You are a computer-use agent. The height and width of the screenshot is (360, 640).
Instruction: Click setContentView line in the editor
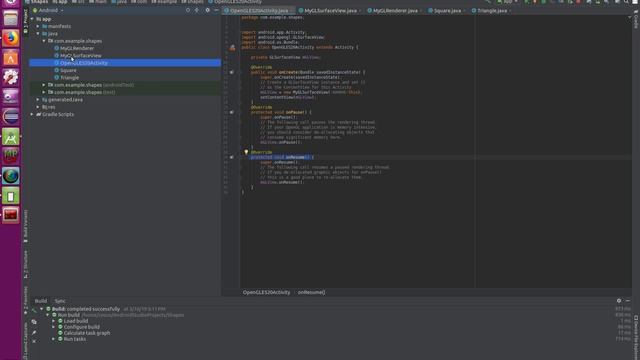tap(287, 97)
